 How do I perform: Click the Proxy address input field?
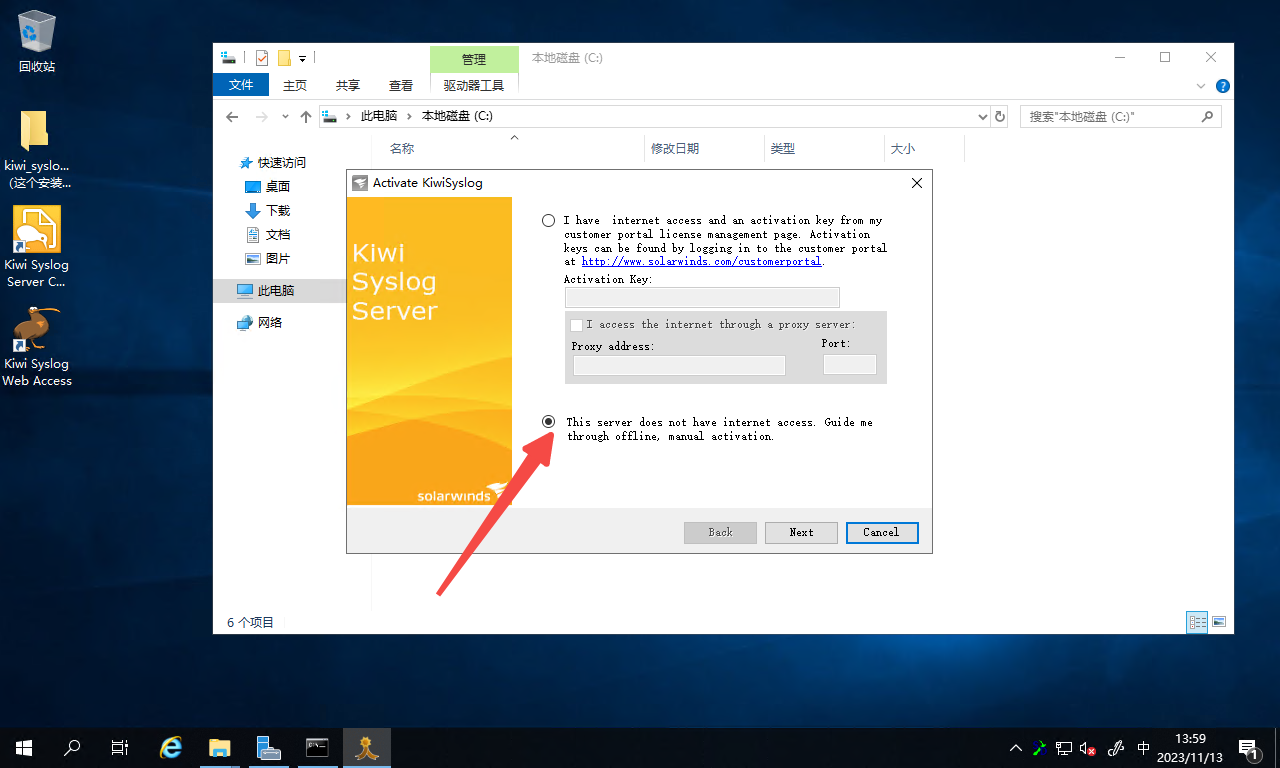tap(679, 365)
